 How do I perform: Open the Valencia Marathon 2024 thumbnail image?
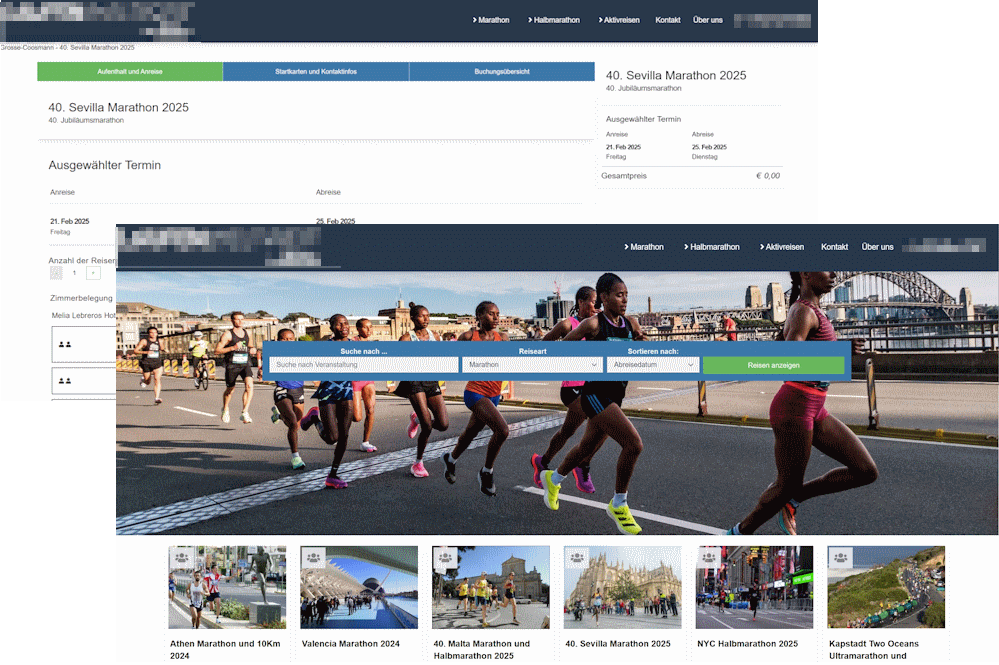tap(359, 587)
